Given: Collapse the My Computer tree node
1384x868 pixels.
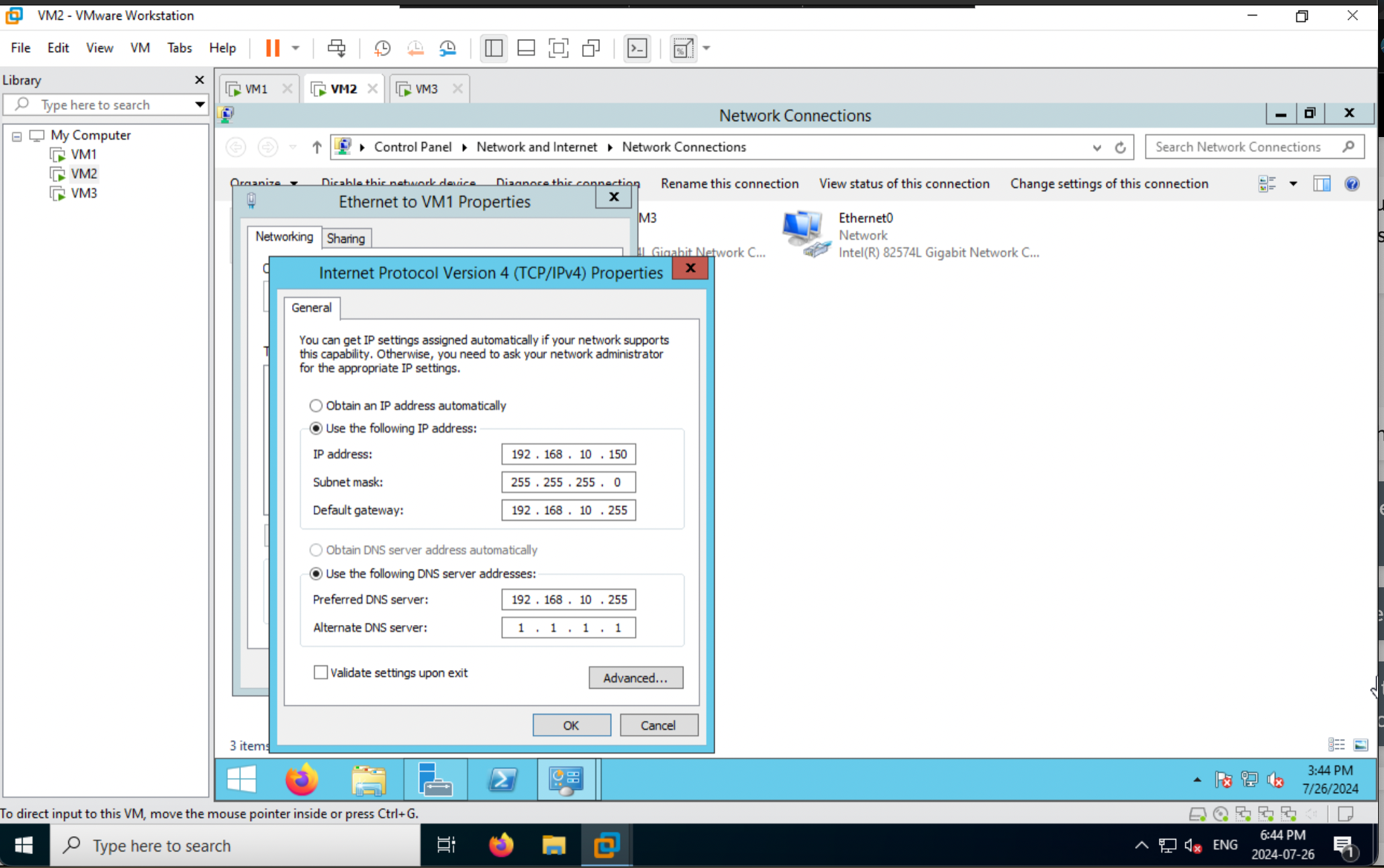Looking at the screenshot, I should tap(15, 136).
